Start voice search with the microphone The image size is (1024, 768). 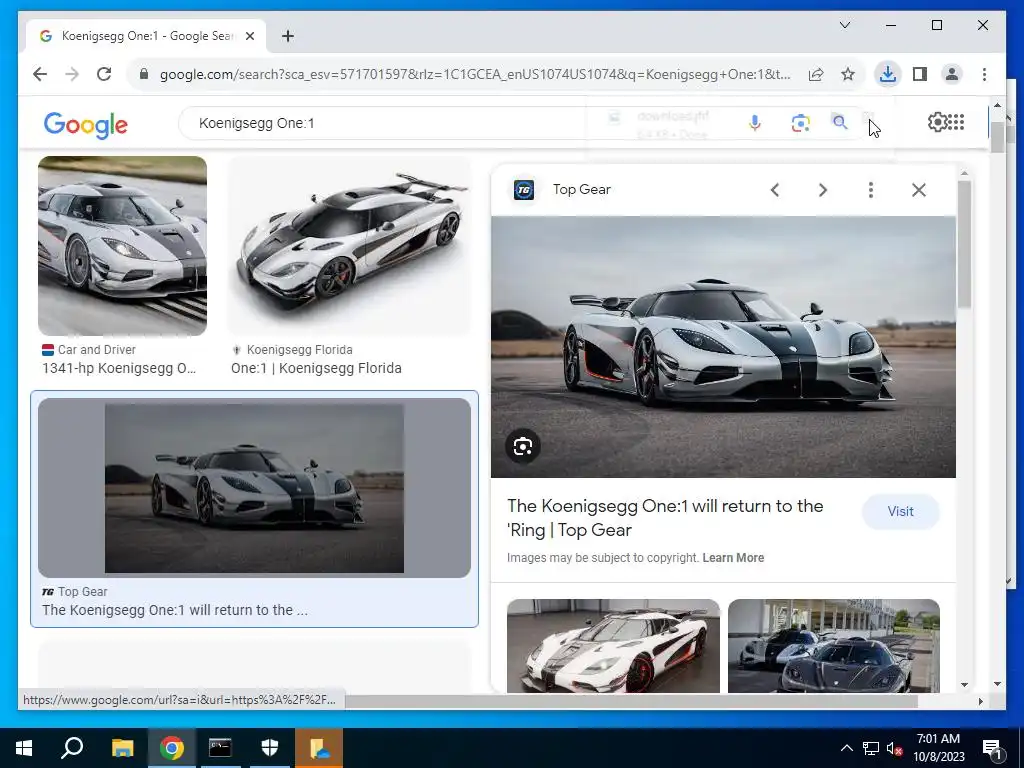[754, 123]
